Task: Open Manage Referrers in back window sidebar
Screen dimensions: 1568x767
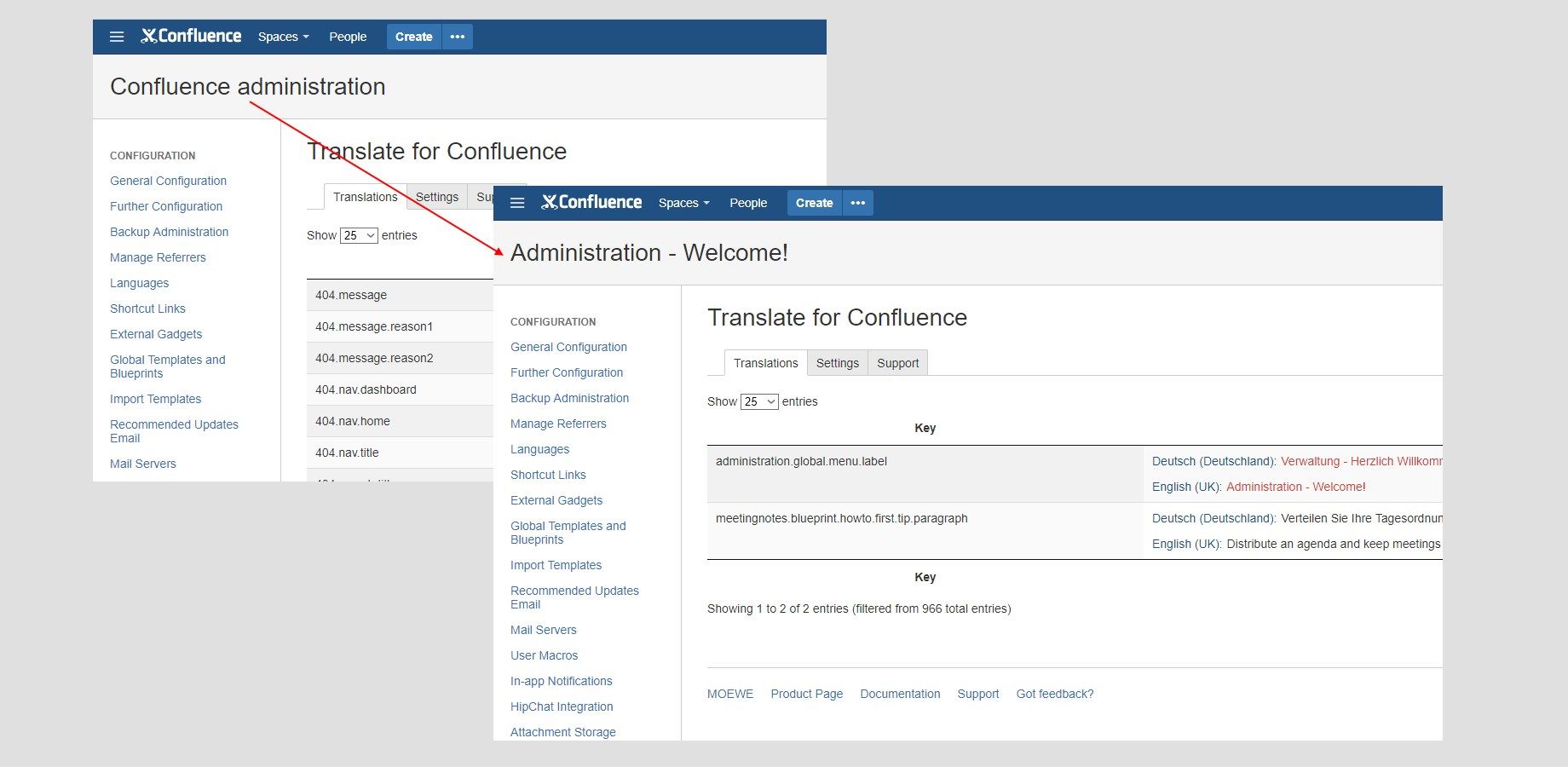Action: click(x=158, y=257)
